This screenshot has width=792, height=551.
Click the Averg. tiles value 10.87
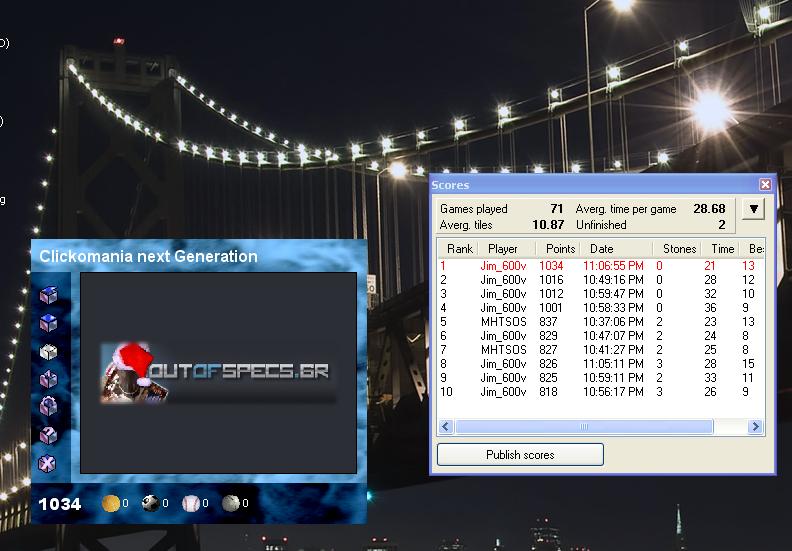[548, 225]
